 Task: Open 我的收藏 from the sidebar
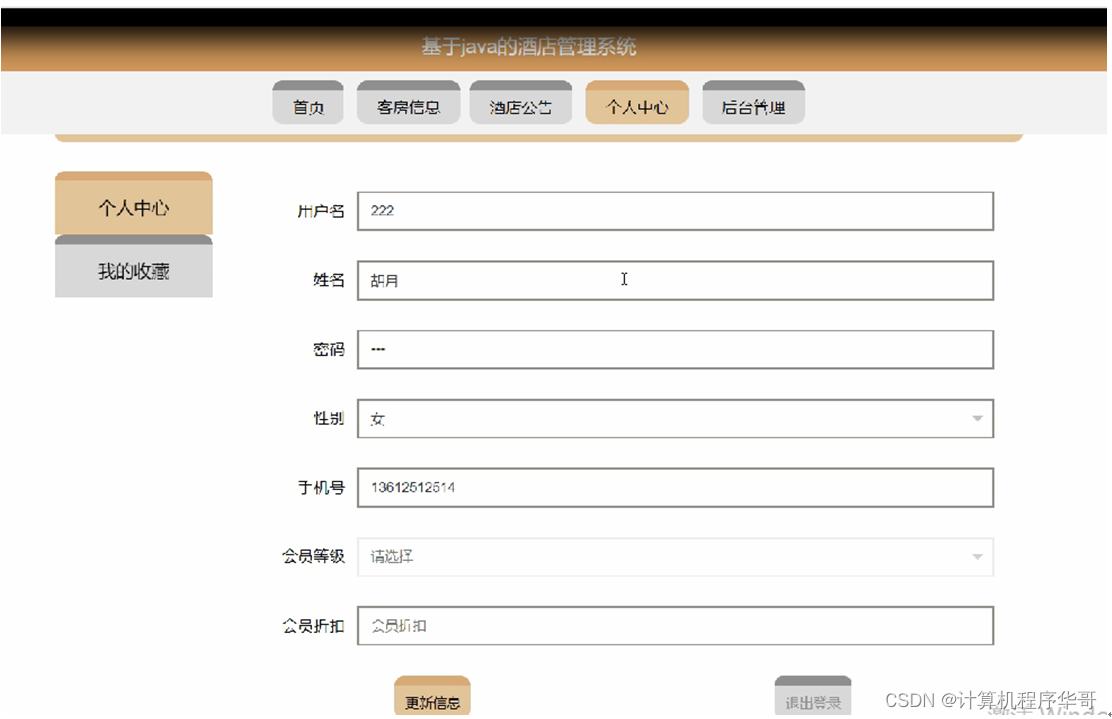coord(133,268)
